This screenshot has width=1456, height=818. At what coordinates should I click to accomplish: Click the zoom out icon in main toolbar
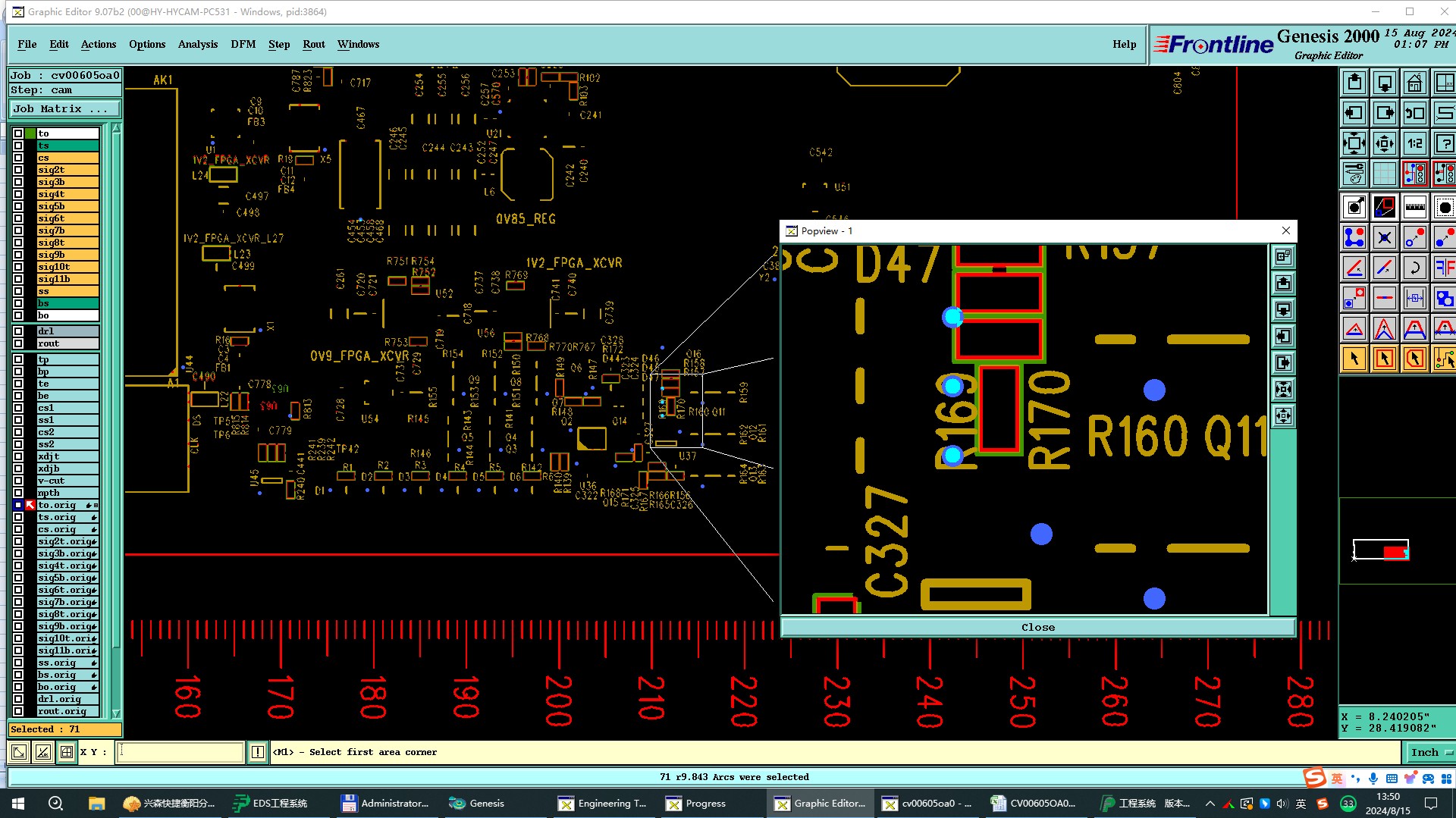(x=1385, y=143)
